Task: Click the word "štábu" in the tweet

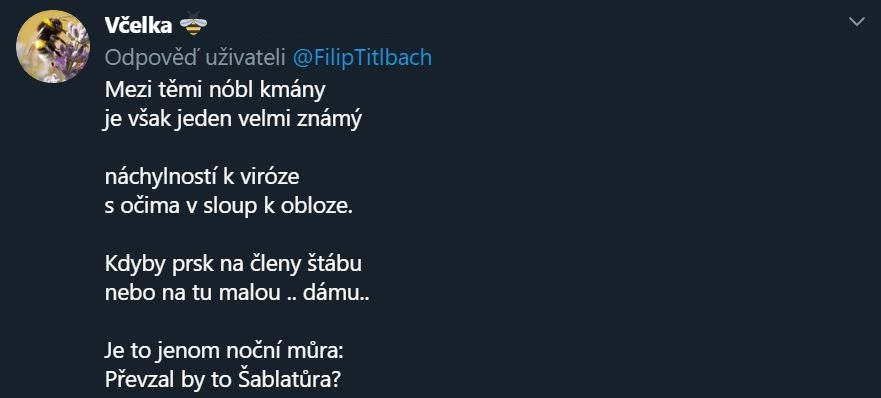Action: (334, 265)
